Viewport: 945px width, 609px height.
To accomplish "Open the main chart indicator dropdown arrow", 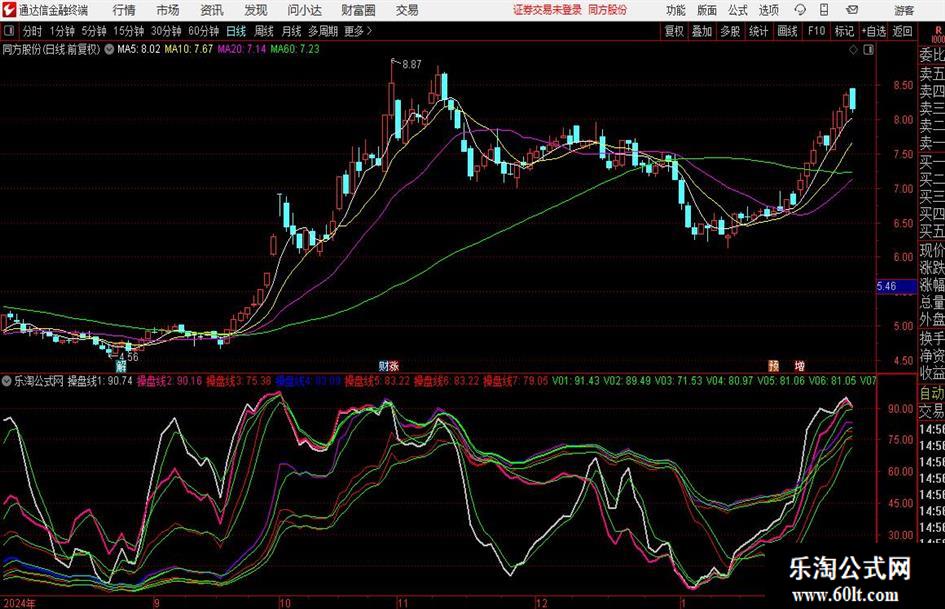I will [109, 49].
